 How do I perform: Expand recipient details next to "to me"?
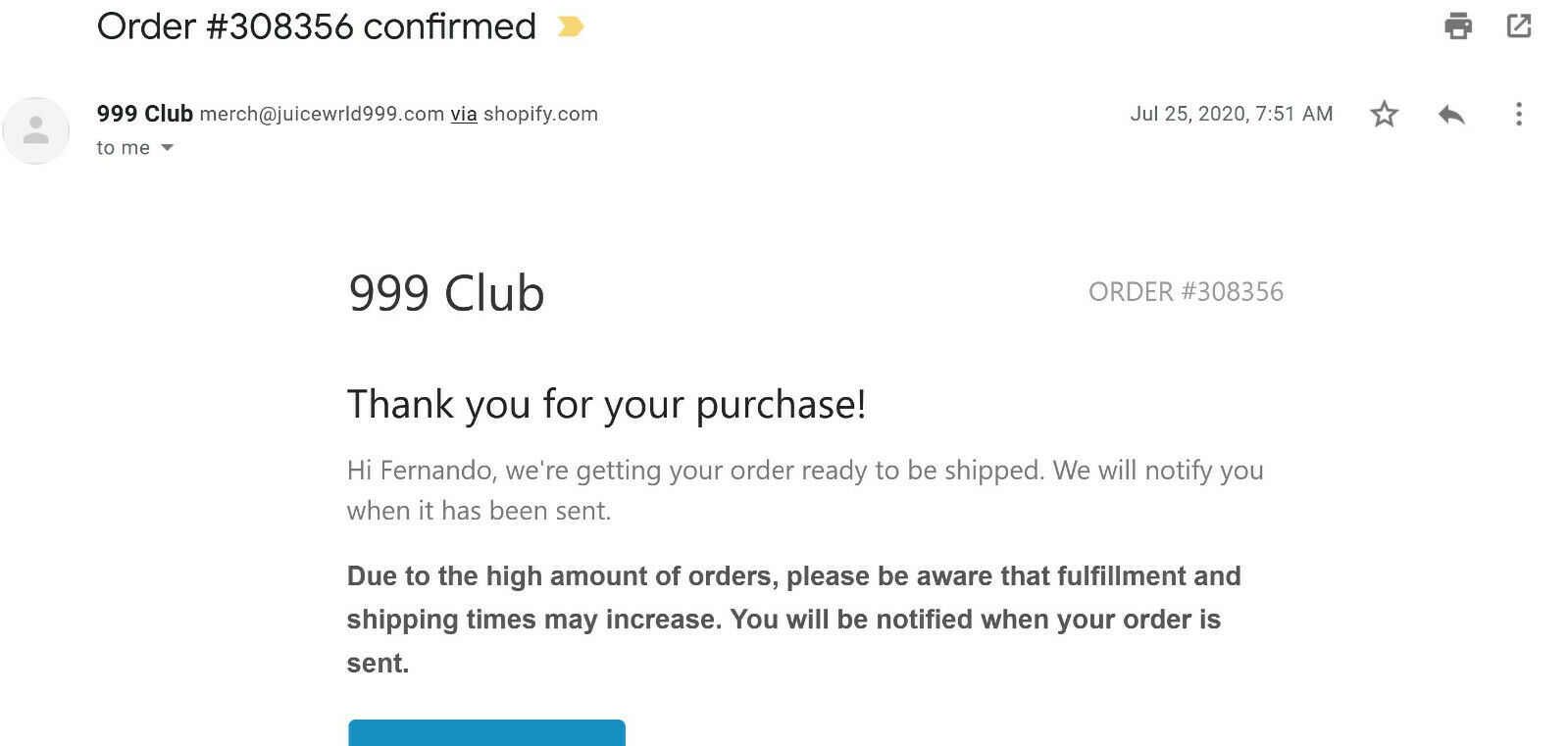[167, 148]
